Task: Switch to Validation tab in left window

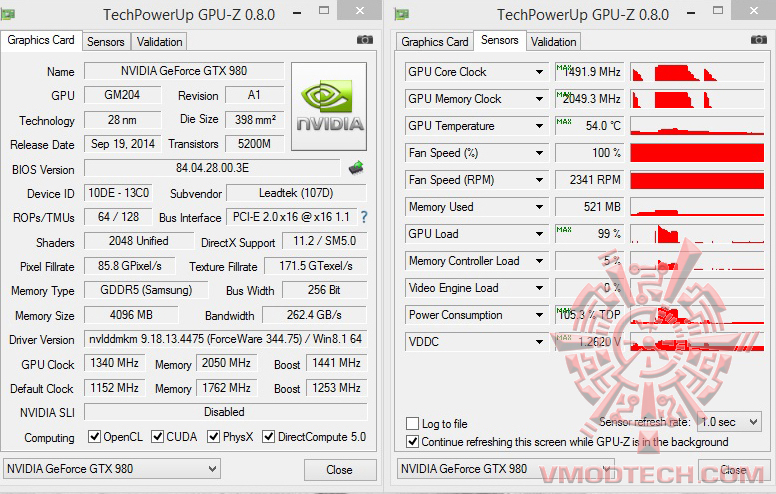Action: (x=159, y=42)
